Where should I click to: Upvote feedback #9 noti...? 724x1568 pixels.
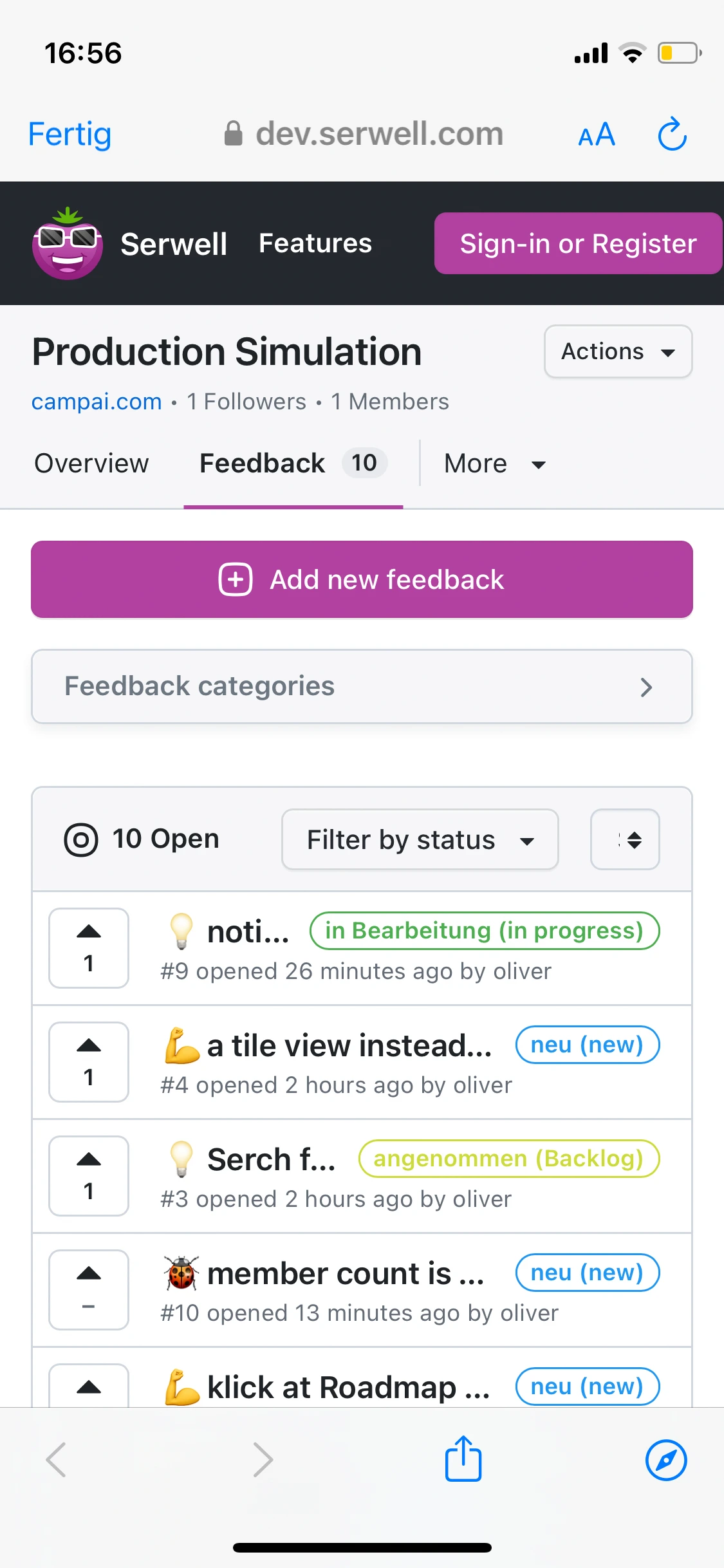tap(89, 947)
